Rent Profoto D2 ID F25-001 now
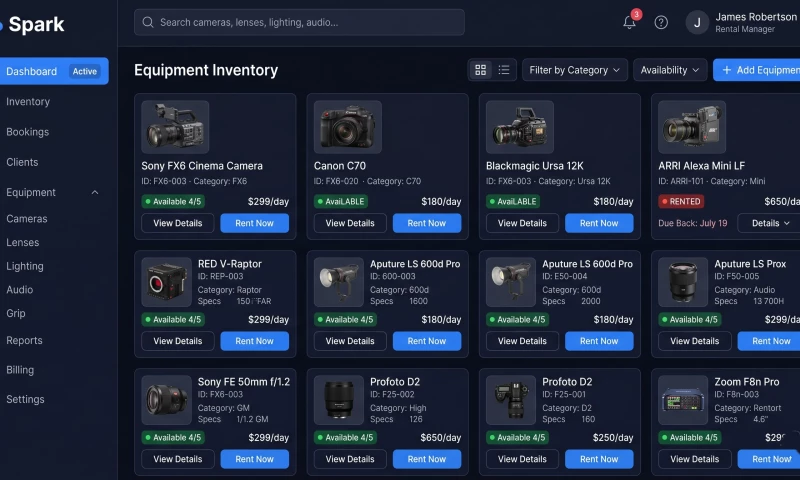Viewport: 800px width, 480px height. pos(599,459)
